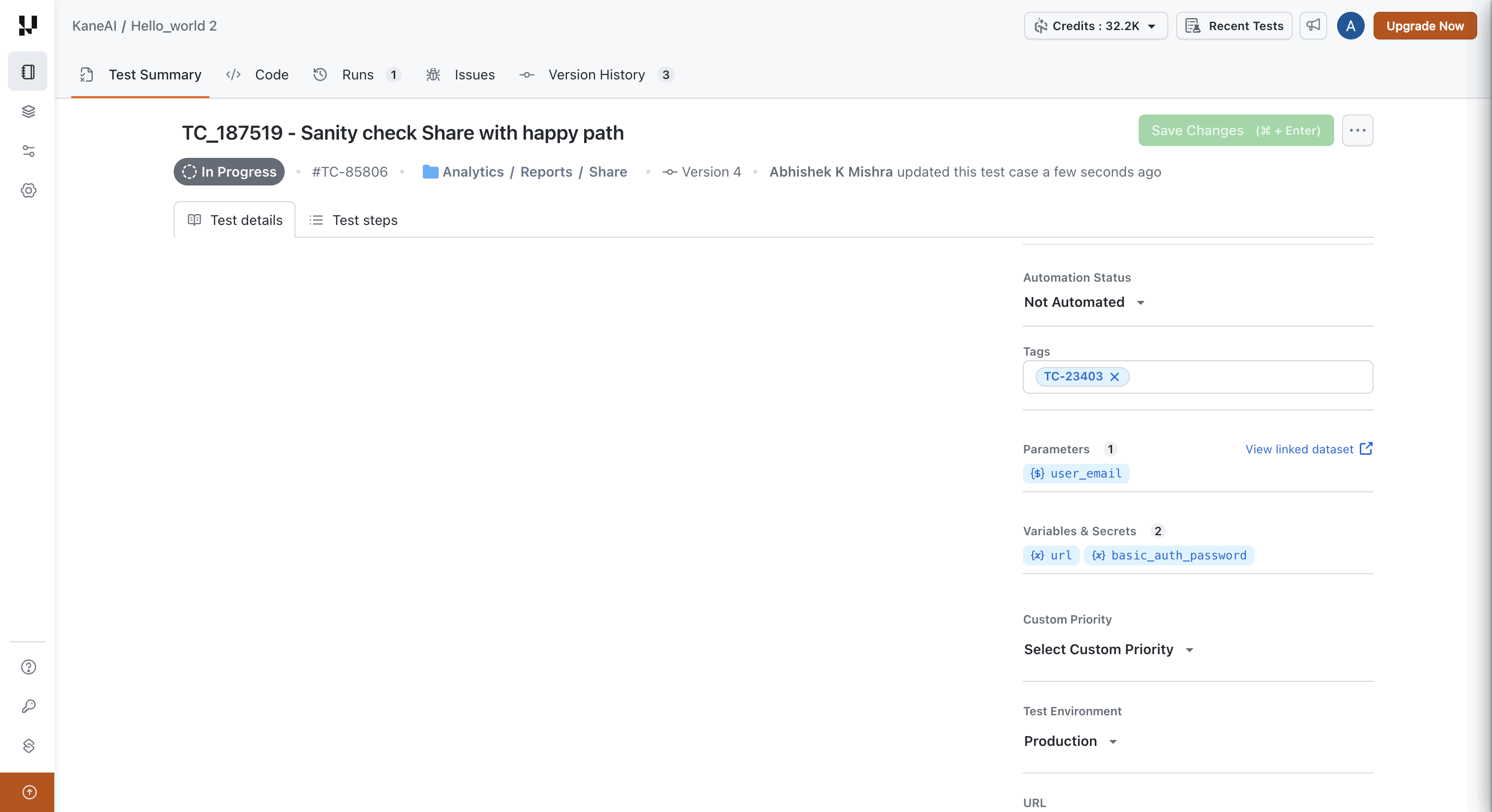
Task: Open the Test steps tab
Action: tap(353, 220)
